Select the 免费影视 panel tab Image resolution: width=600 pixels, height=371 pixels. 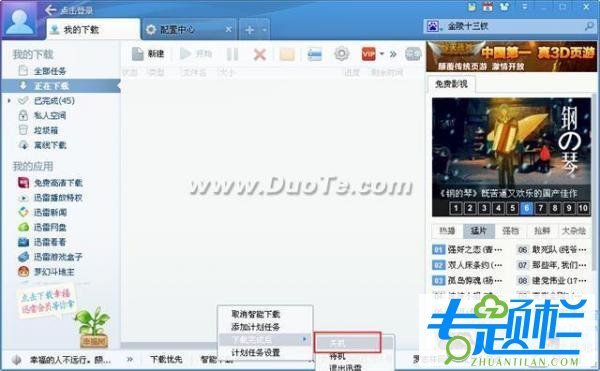pos(451,84)
